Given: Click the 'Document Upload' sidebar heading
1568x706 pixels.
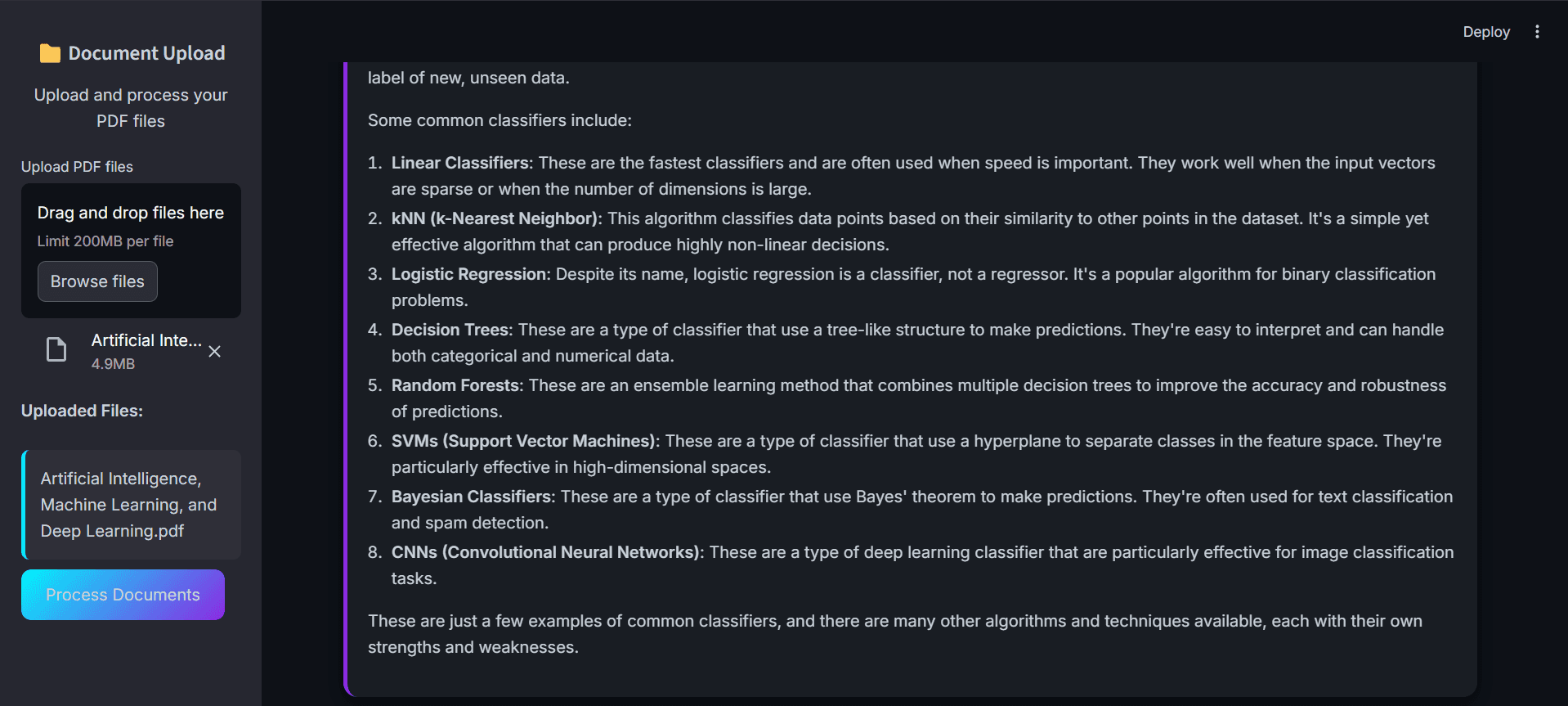Looking at the screenshot, I should (147, 52).
